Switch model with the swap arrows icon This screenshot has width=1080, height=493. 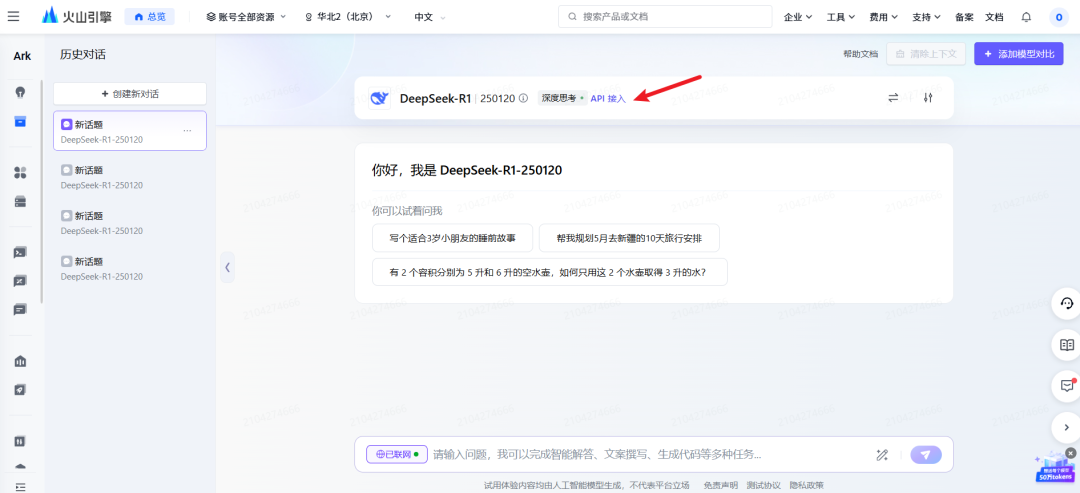click(893, 98)
